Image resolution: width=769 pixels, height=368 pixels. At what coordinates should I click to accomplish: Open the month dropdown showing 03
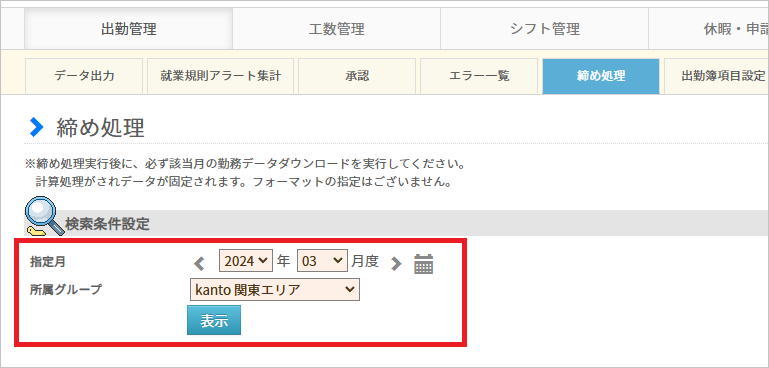tap(322, 261)
